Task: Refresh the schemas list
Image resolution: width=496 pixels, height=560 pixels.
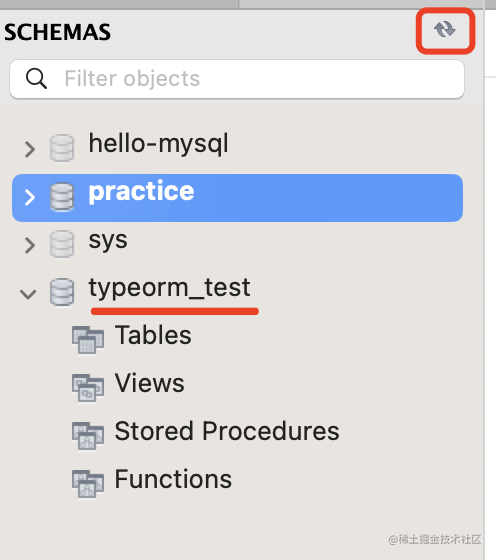Action: click(445, 30)
